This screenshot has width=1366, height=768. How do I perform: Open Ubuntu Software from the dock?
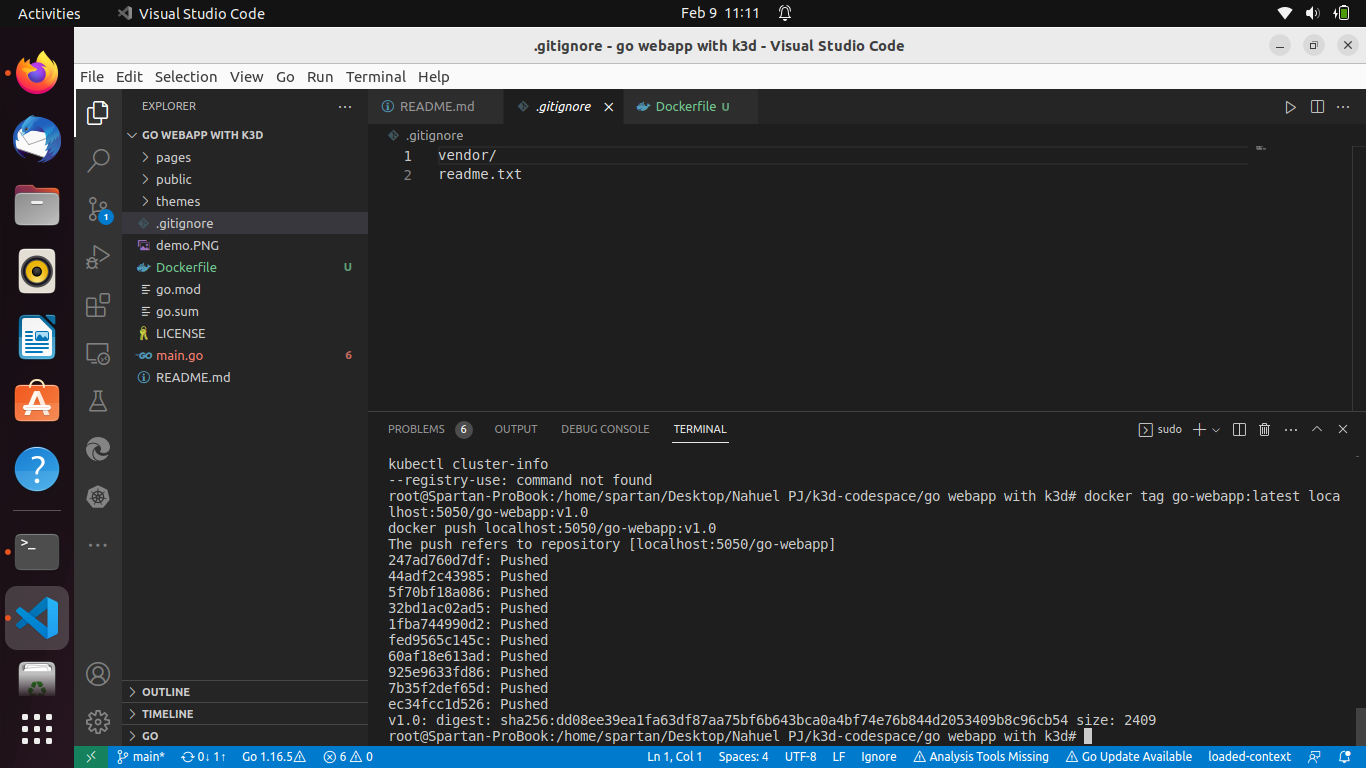pos(37,403)
